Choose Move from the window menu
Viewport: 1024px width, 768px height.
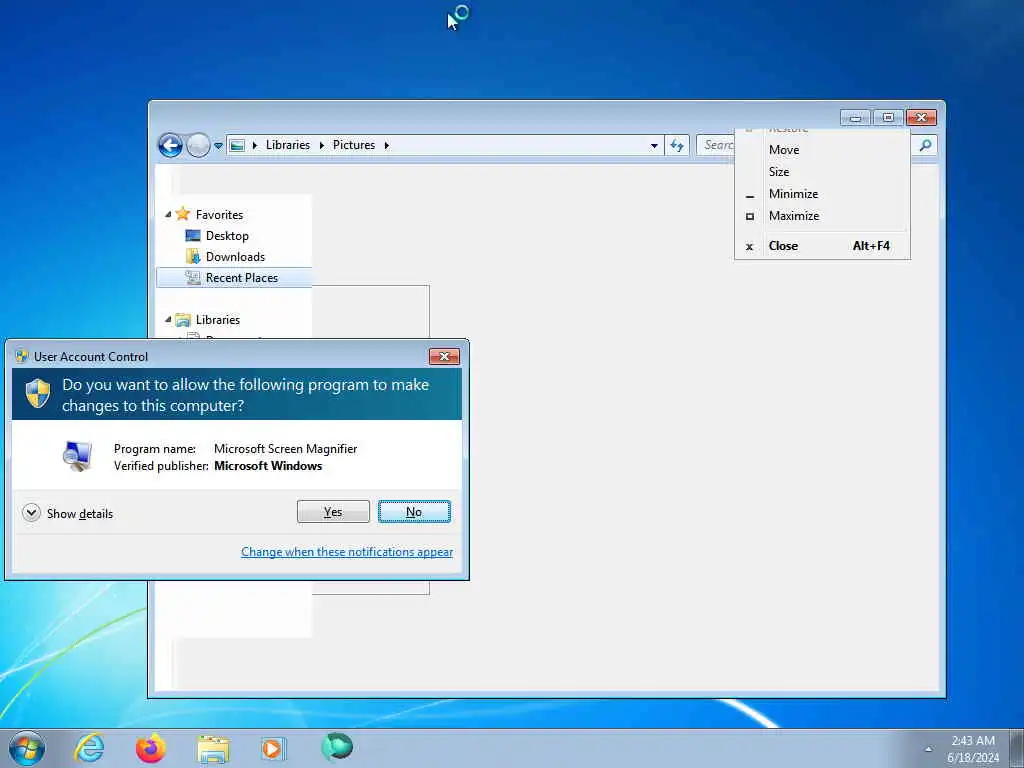coord(822,150)
